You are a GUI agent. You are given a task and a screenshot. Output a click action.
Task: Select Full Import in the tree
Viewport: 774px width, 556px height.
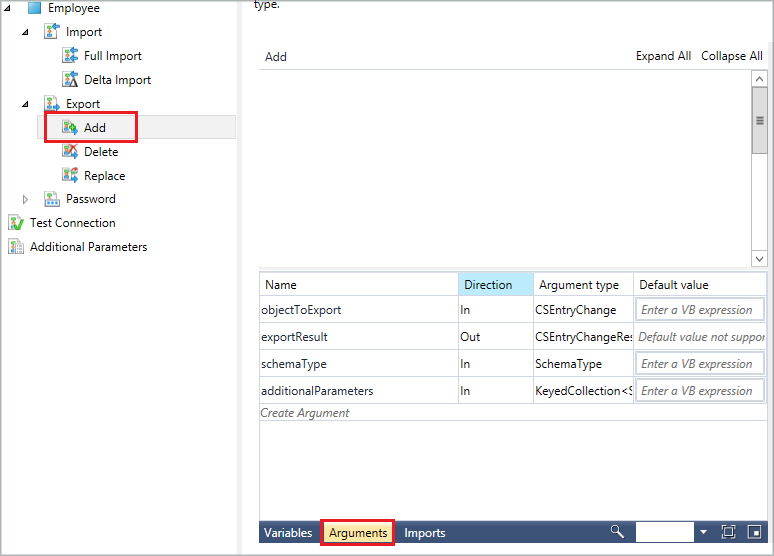pyautogui.click(x=113, y=56)
